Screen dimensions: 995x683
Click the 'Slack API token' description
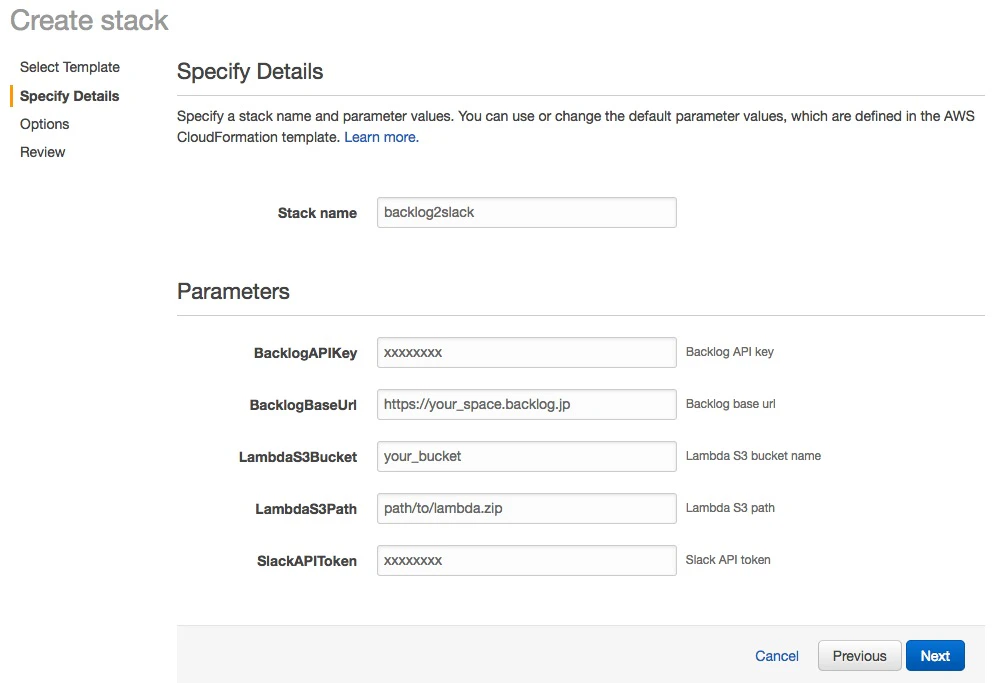(728, 560)
